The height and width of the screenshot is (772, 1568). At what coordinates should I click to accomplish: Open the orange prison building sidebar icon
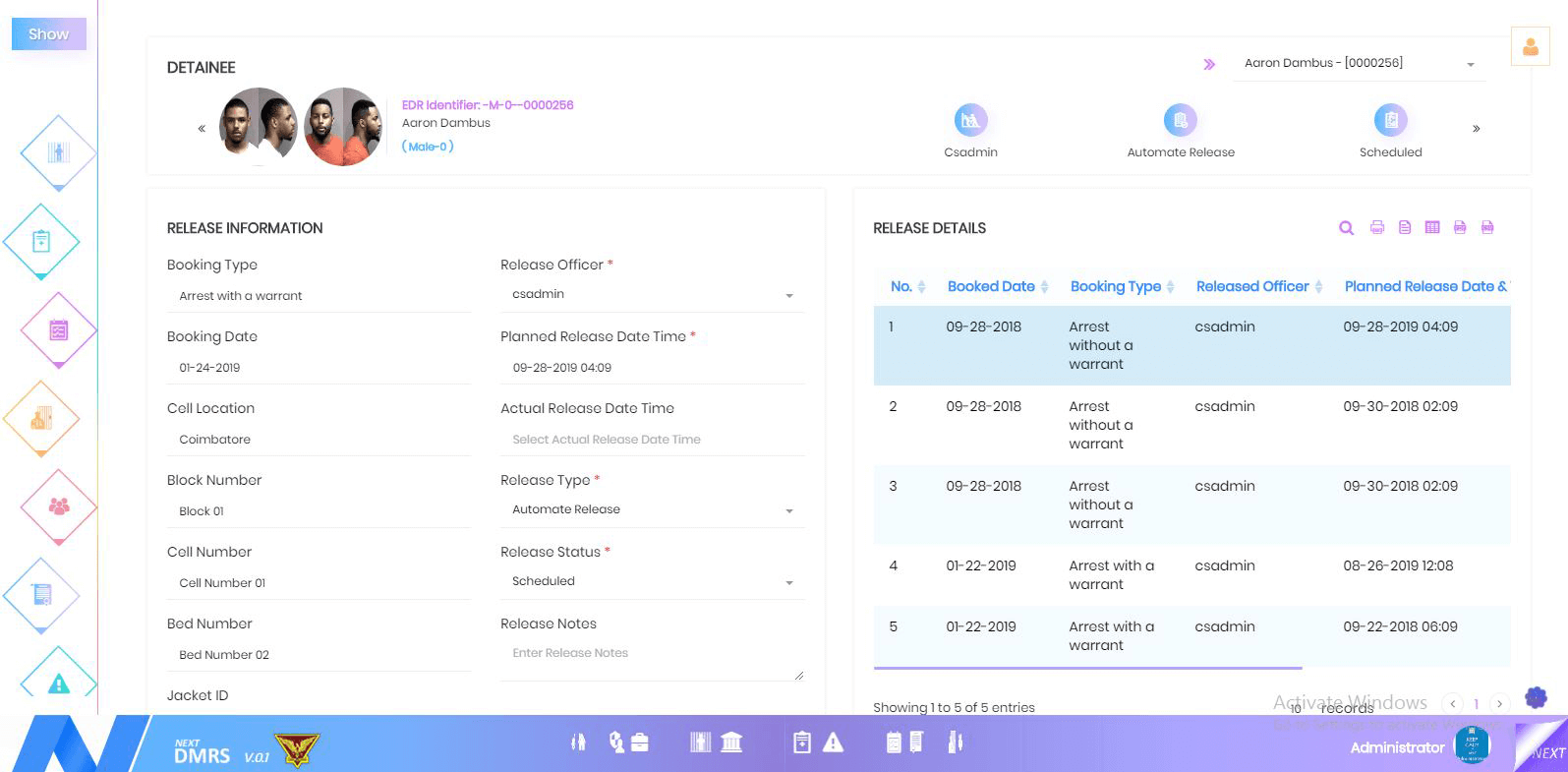pyautogui.click(x=41, y=418)
